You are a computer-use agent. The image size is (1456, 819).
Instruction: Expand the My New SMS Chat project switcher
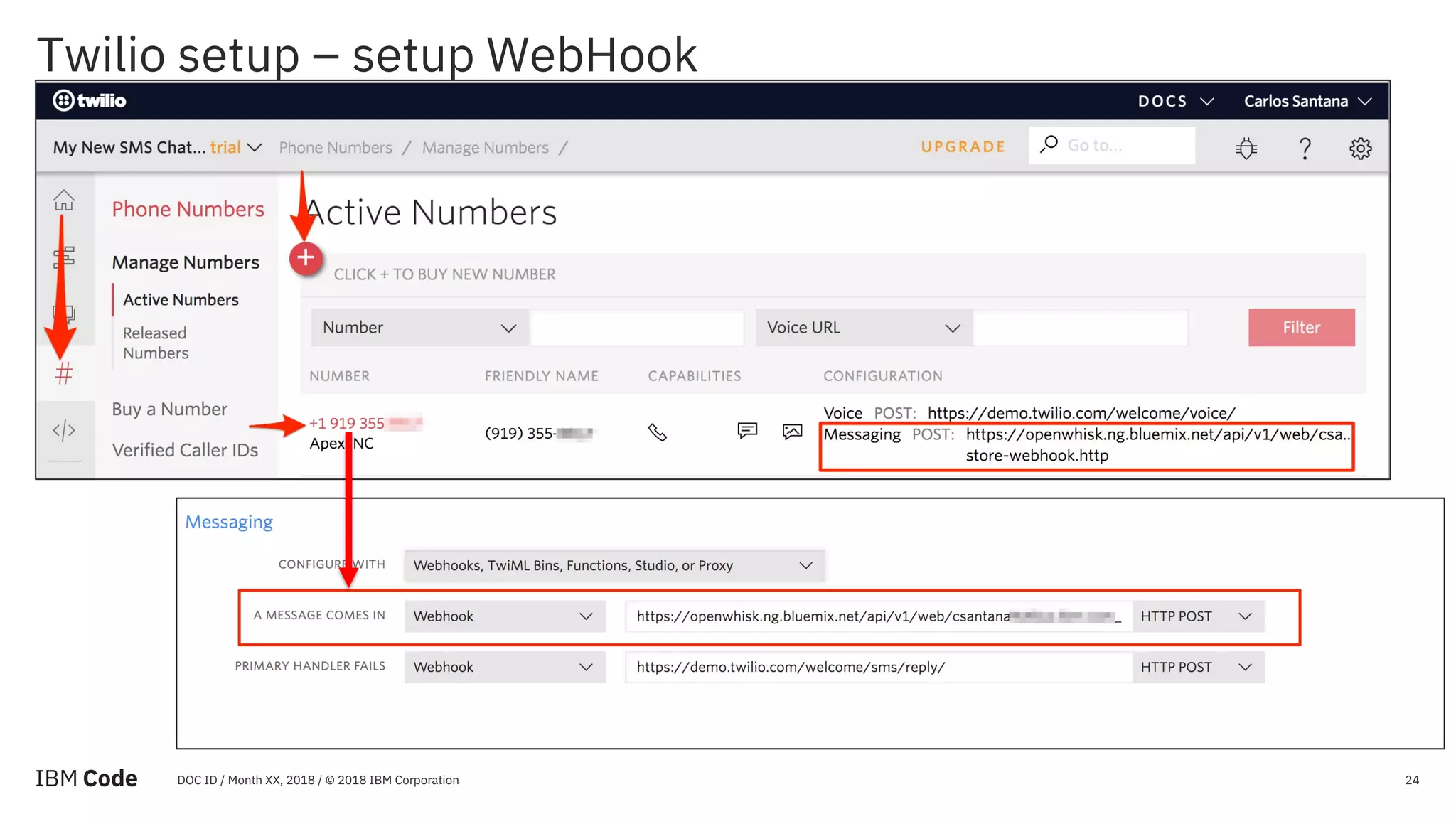click(158, 147)
